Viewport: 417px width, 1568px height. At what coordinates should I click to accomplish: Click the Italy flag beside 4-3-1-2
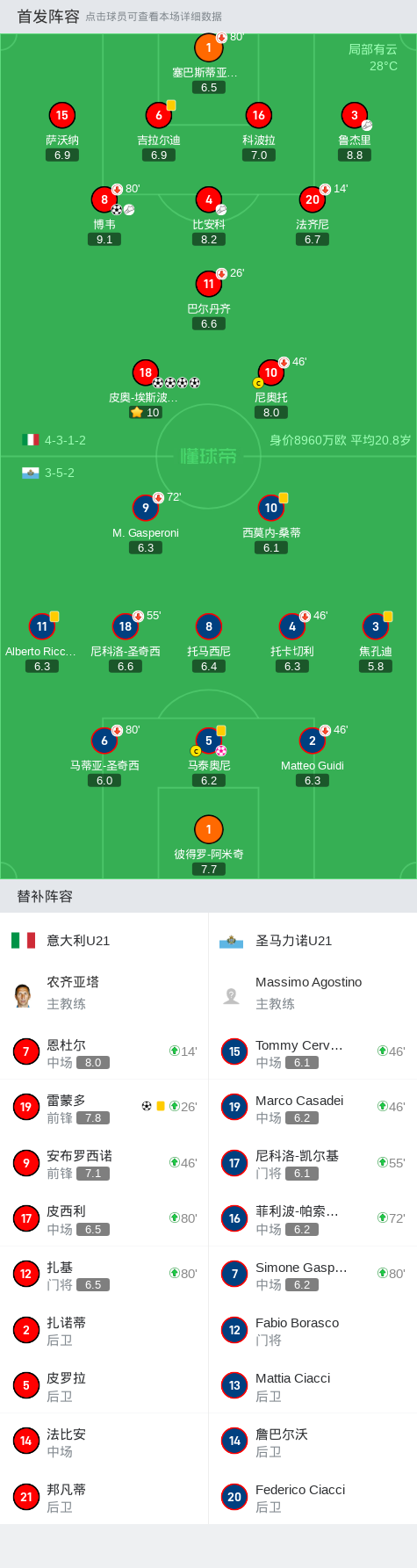pos(31,439)
